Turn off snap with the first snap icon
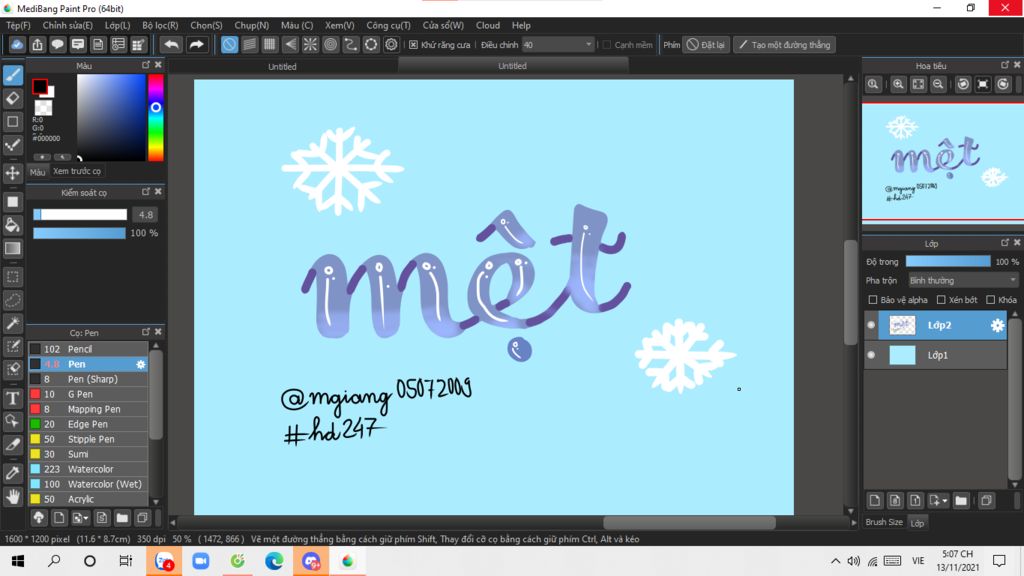 229,44
